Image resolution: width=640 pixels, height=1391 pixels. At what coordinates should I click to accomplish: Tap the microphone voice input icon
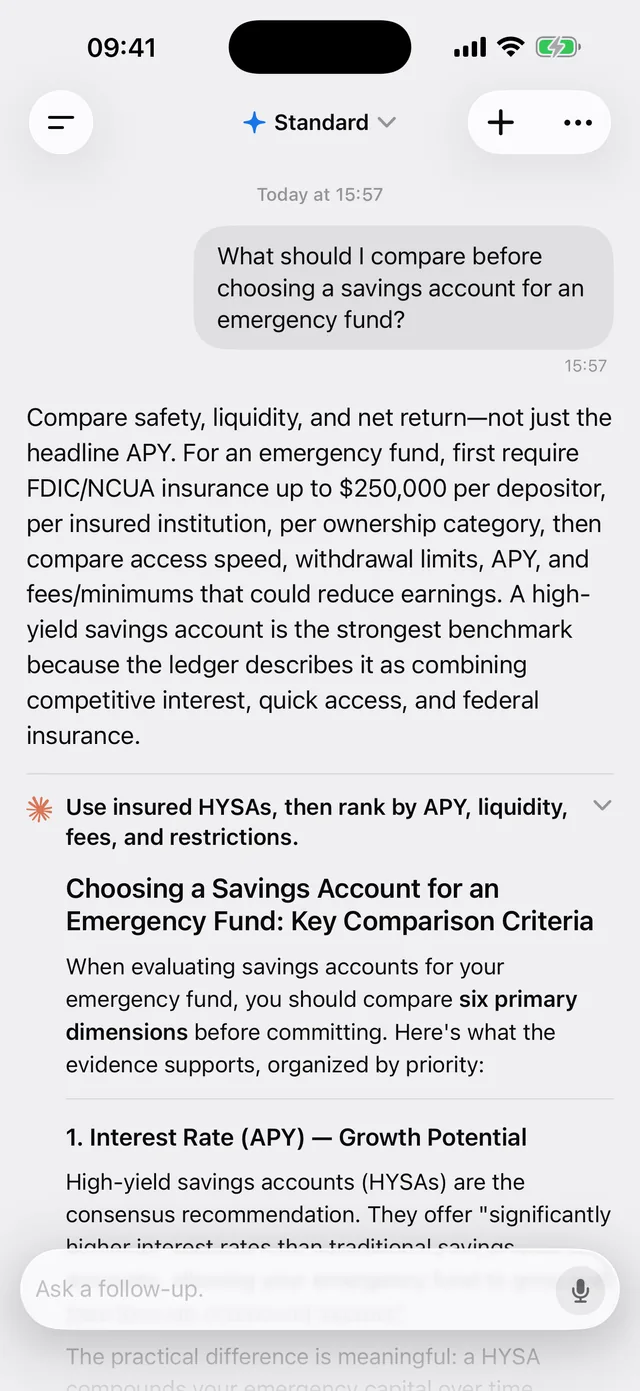coord(580,1290)
